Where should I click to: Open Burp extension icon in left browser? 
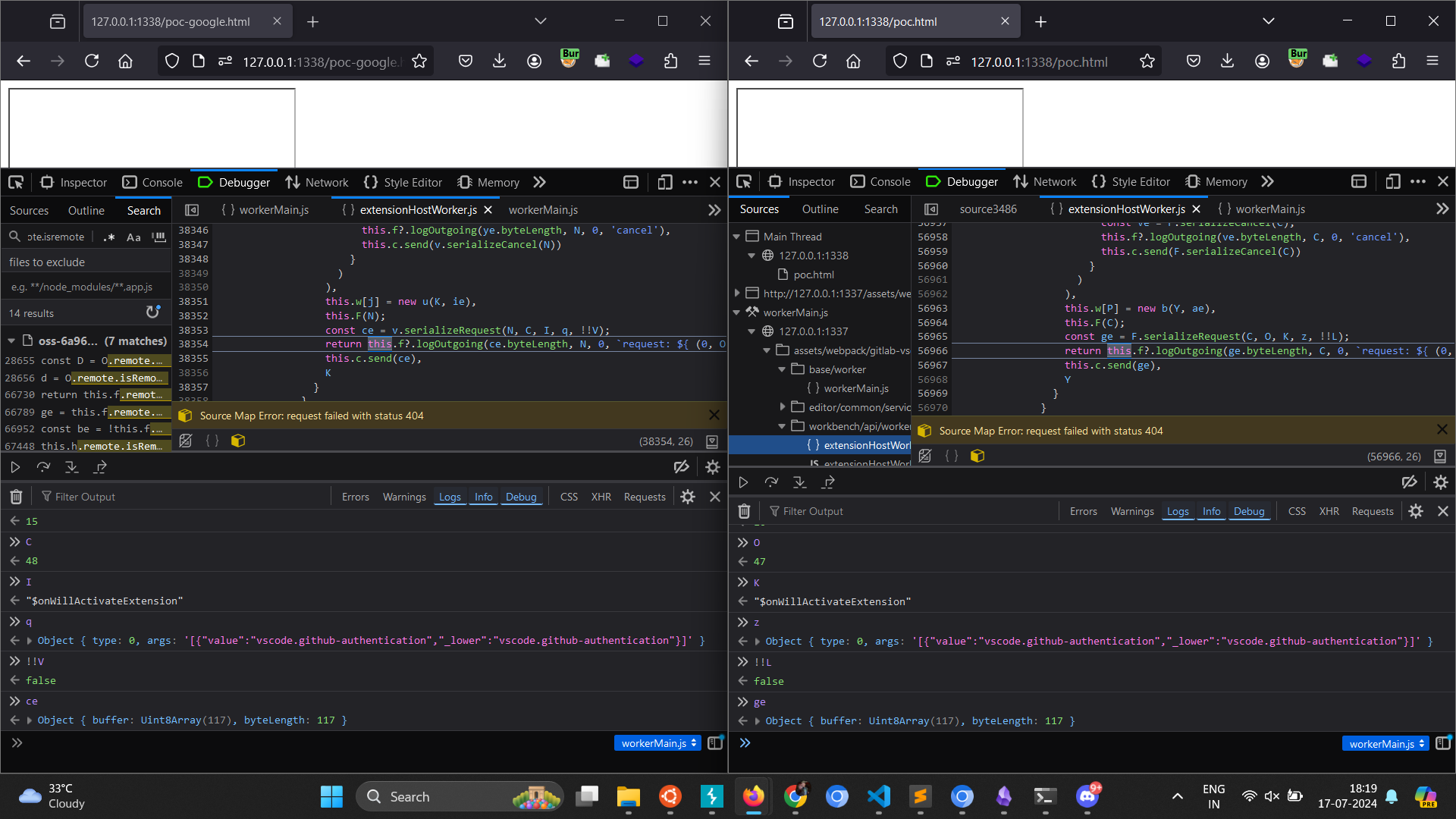coord(569,60)
